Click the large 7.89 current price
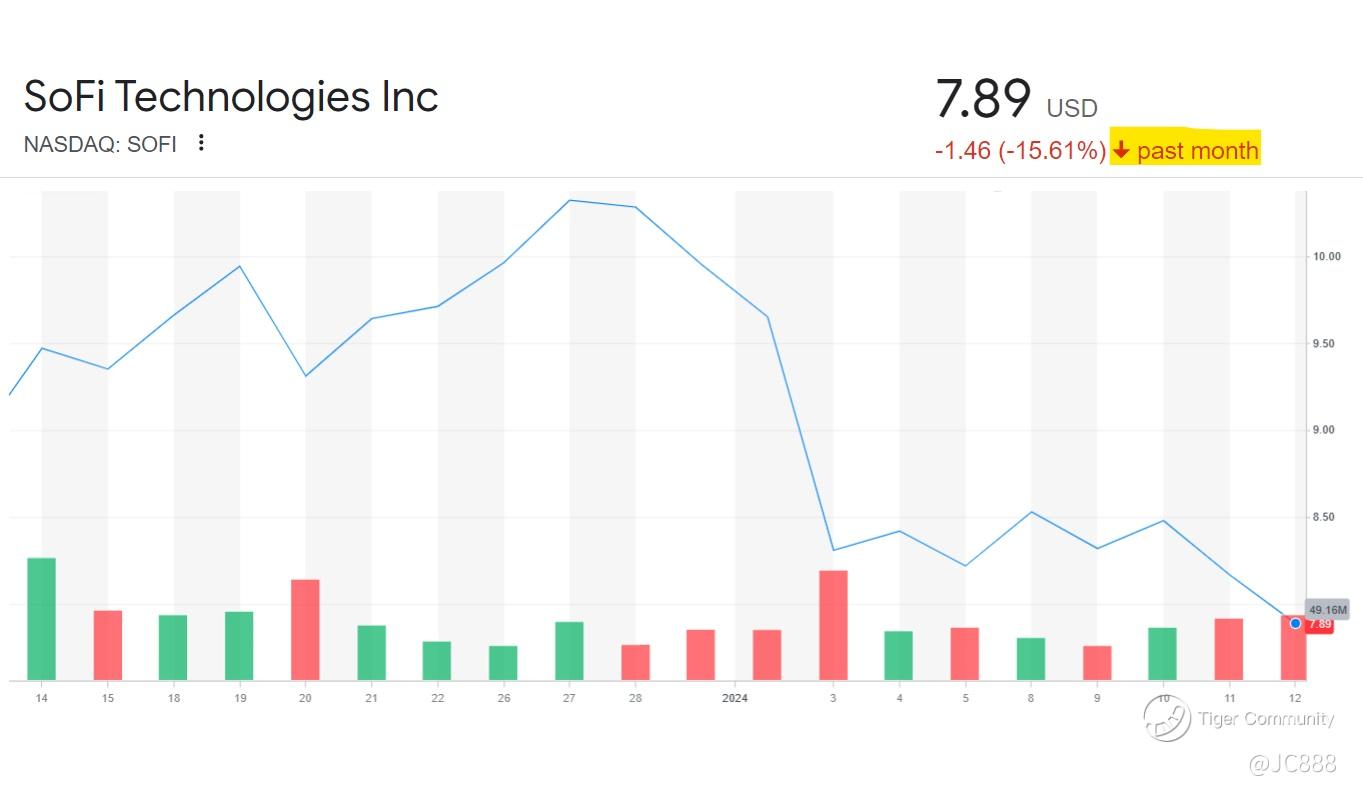1363x794 pixels. pos(983,98)
